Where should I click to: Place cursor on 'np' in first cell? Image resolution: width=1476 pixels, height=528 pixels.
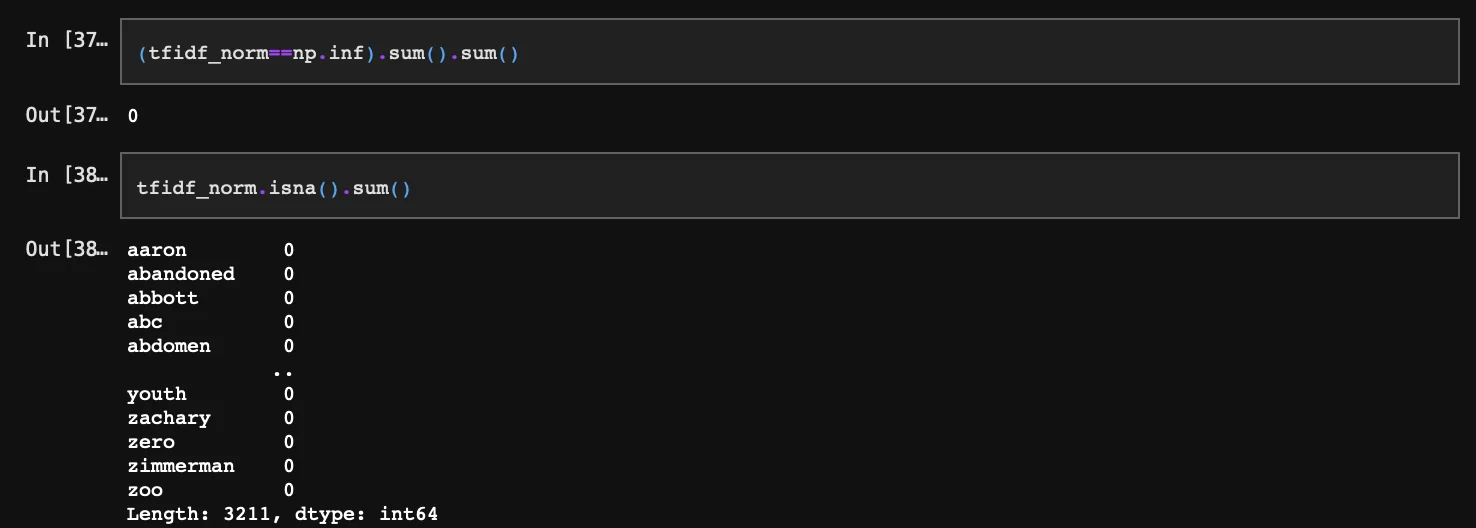click(x=304, y=53)
